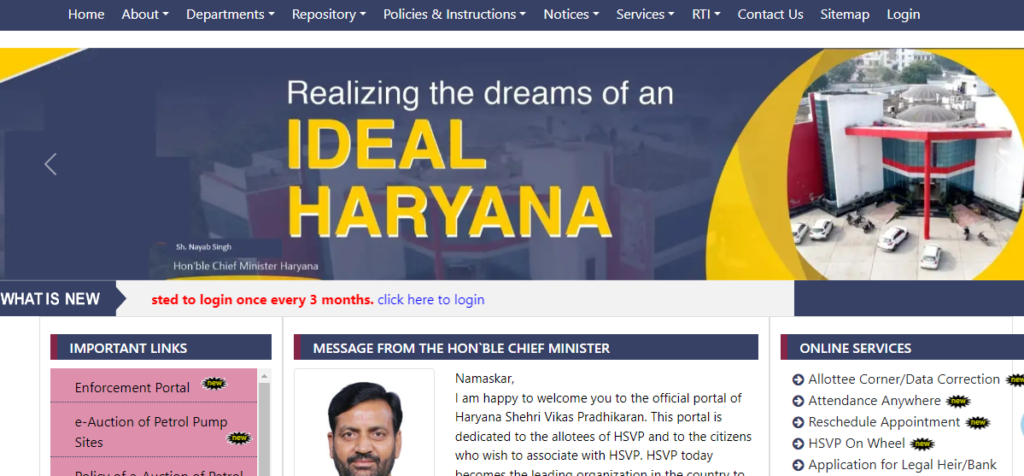Image resolution: width=1024 pixels, height=476 pixels.
Task: Click the next slide arrow on banner
Action: (1001, 164)
